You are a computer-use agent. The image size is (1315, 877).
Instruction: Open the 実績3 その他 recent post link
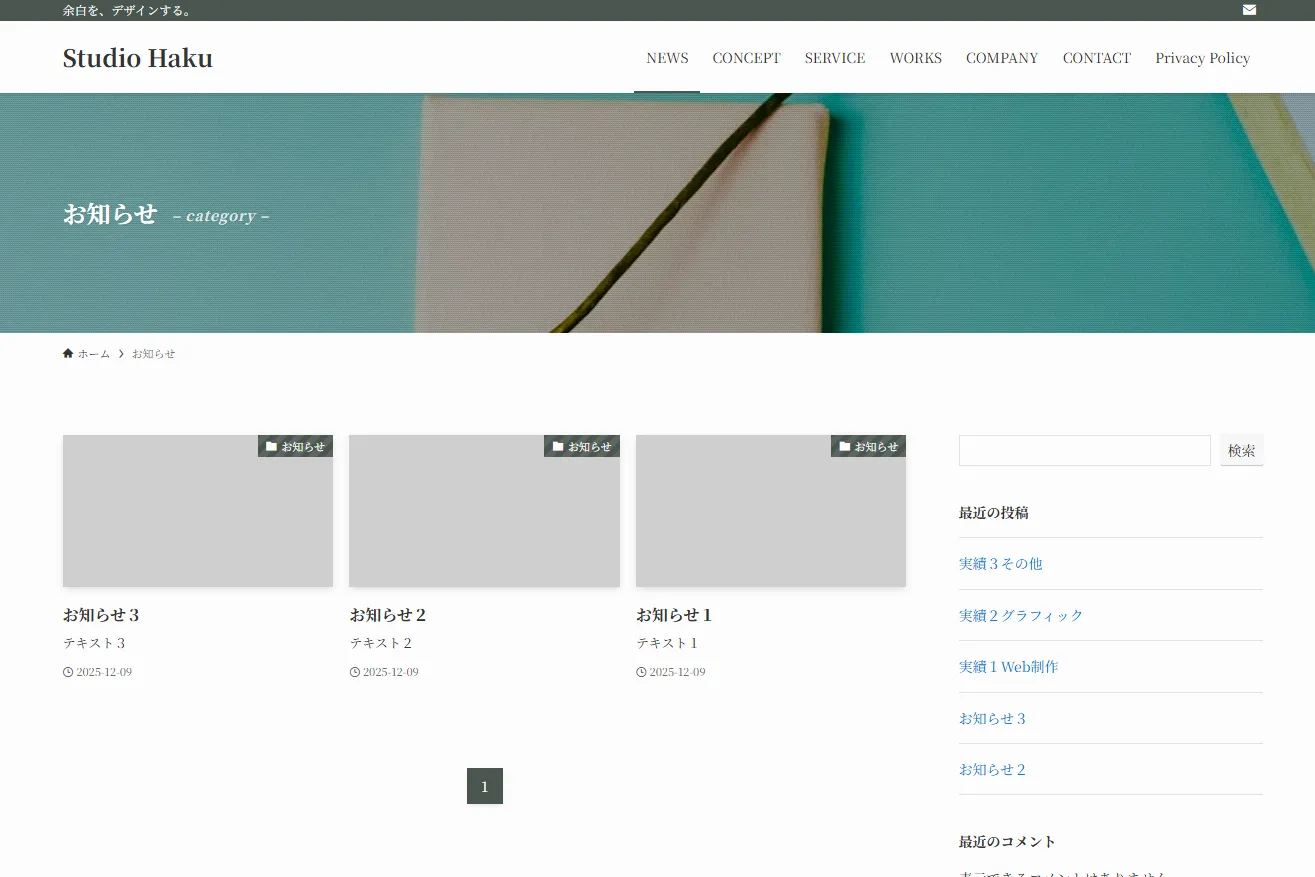(1000, 563)
